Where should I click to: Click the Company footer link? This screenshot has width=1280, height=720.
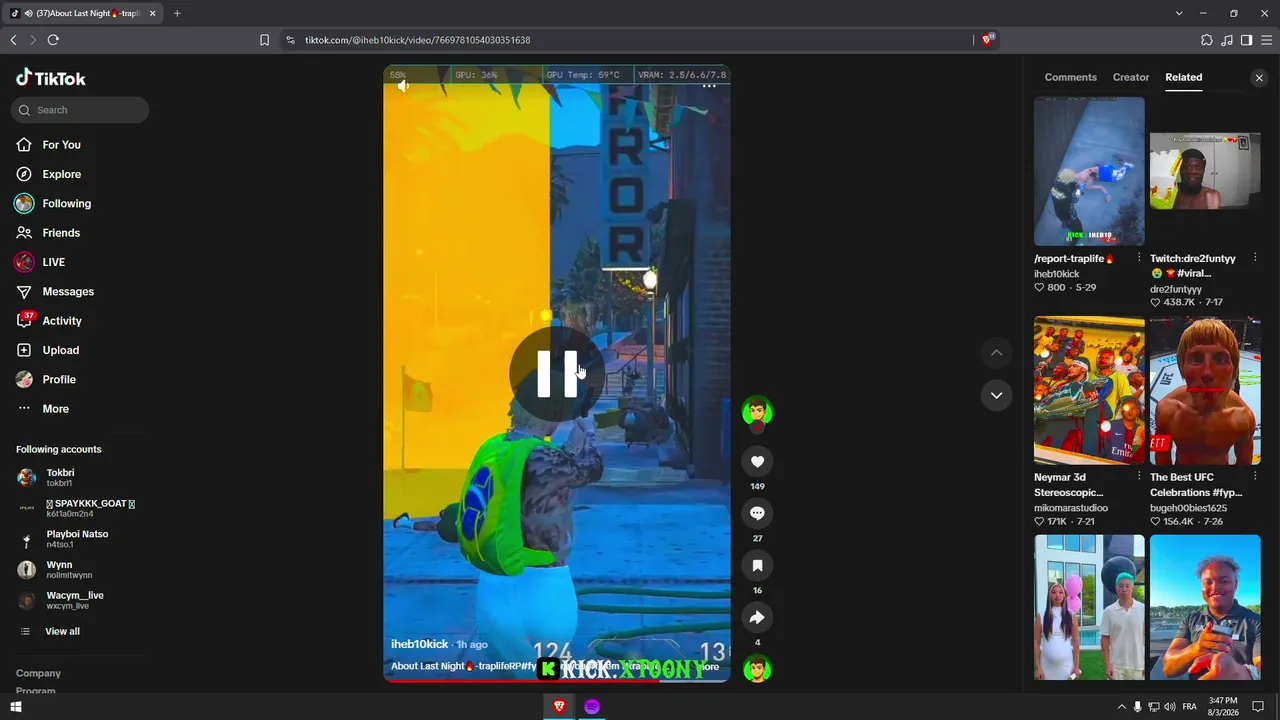click(x=38, y=673)
